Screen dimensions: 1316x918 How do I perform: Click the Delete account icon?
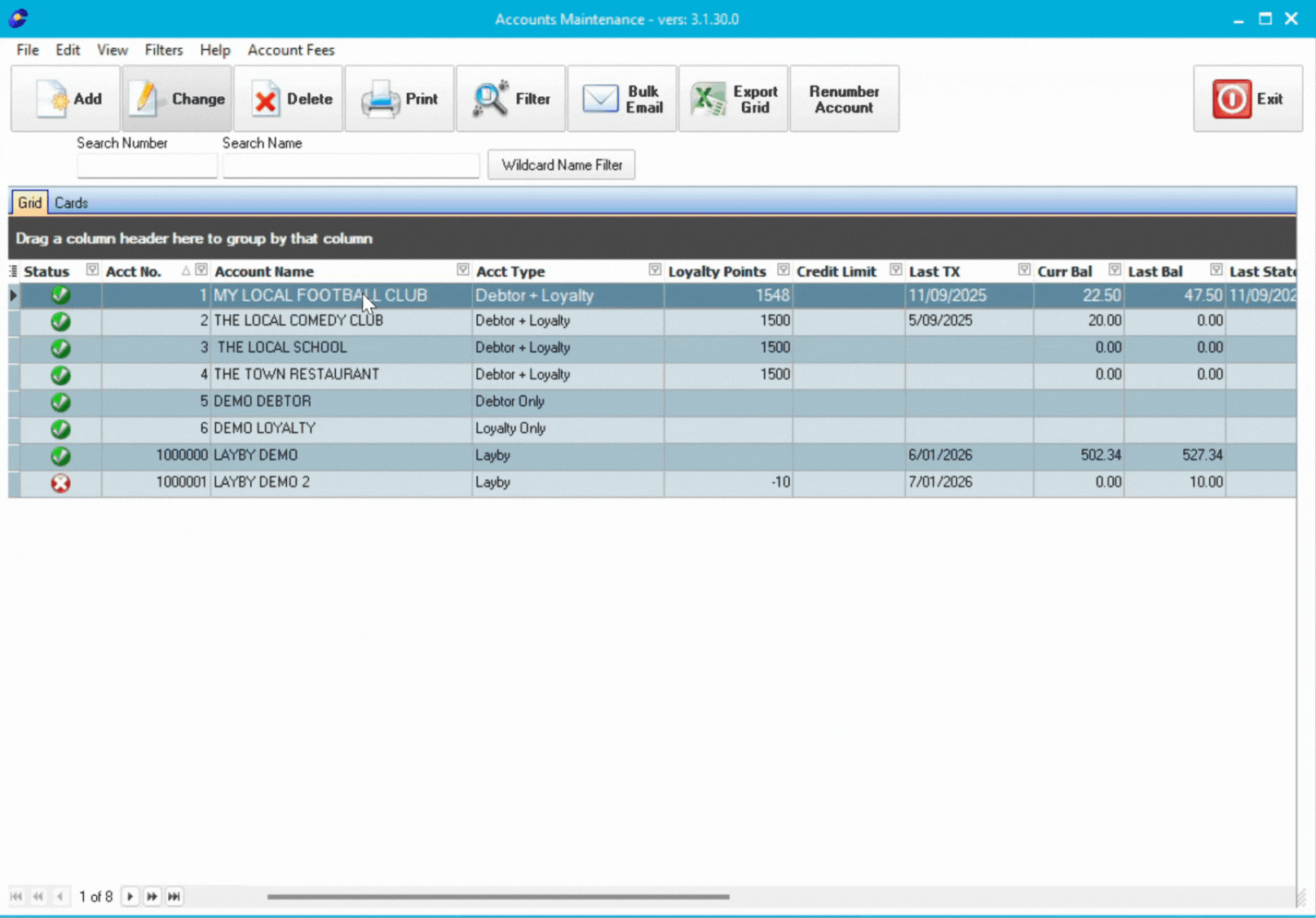pos(265,99)
